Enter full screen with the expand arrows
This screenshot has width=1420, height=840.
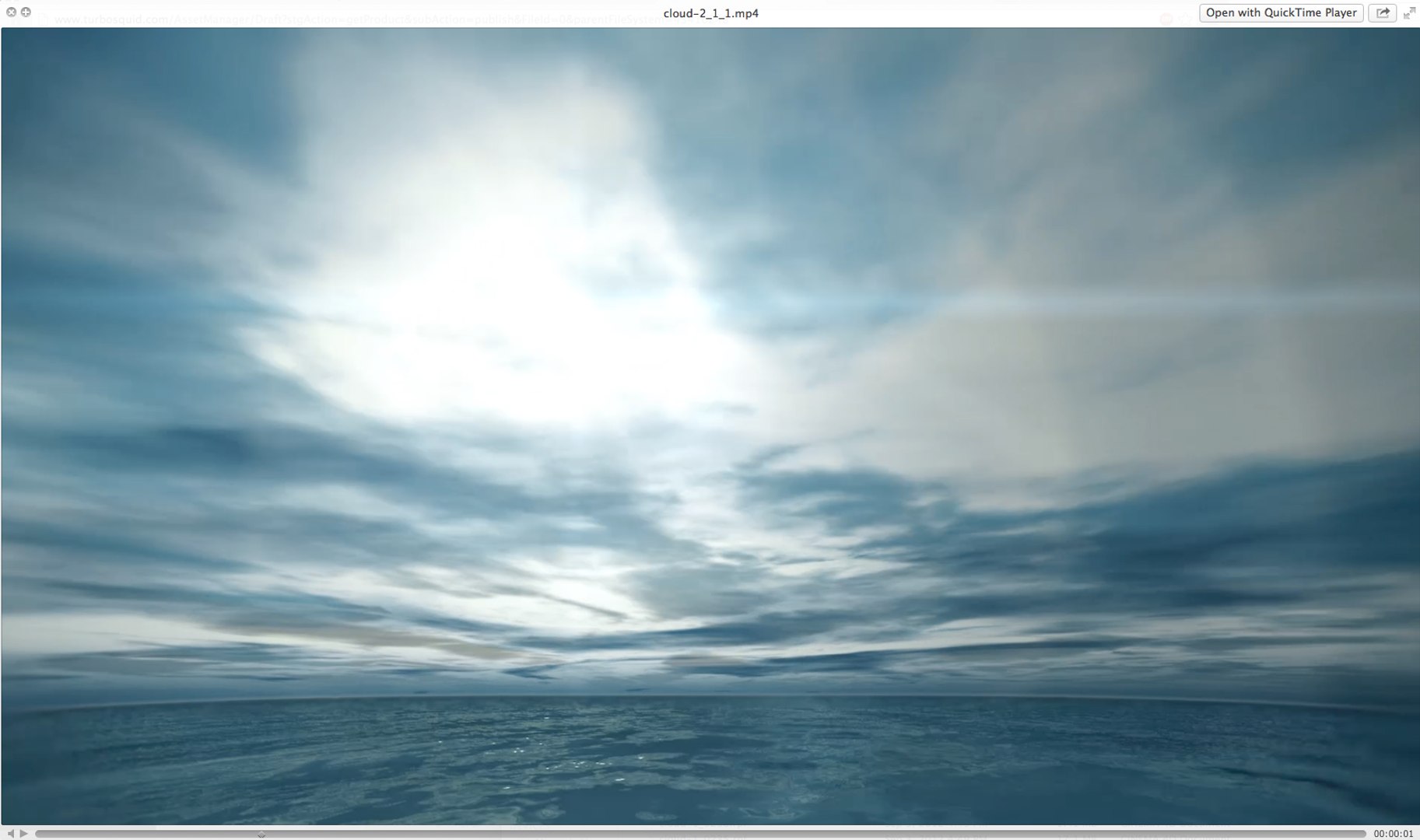pyautogui.click(x=1409, y=12)
